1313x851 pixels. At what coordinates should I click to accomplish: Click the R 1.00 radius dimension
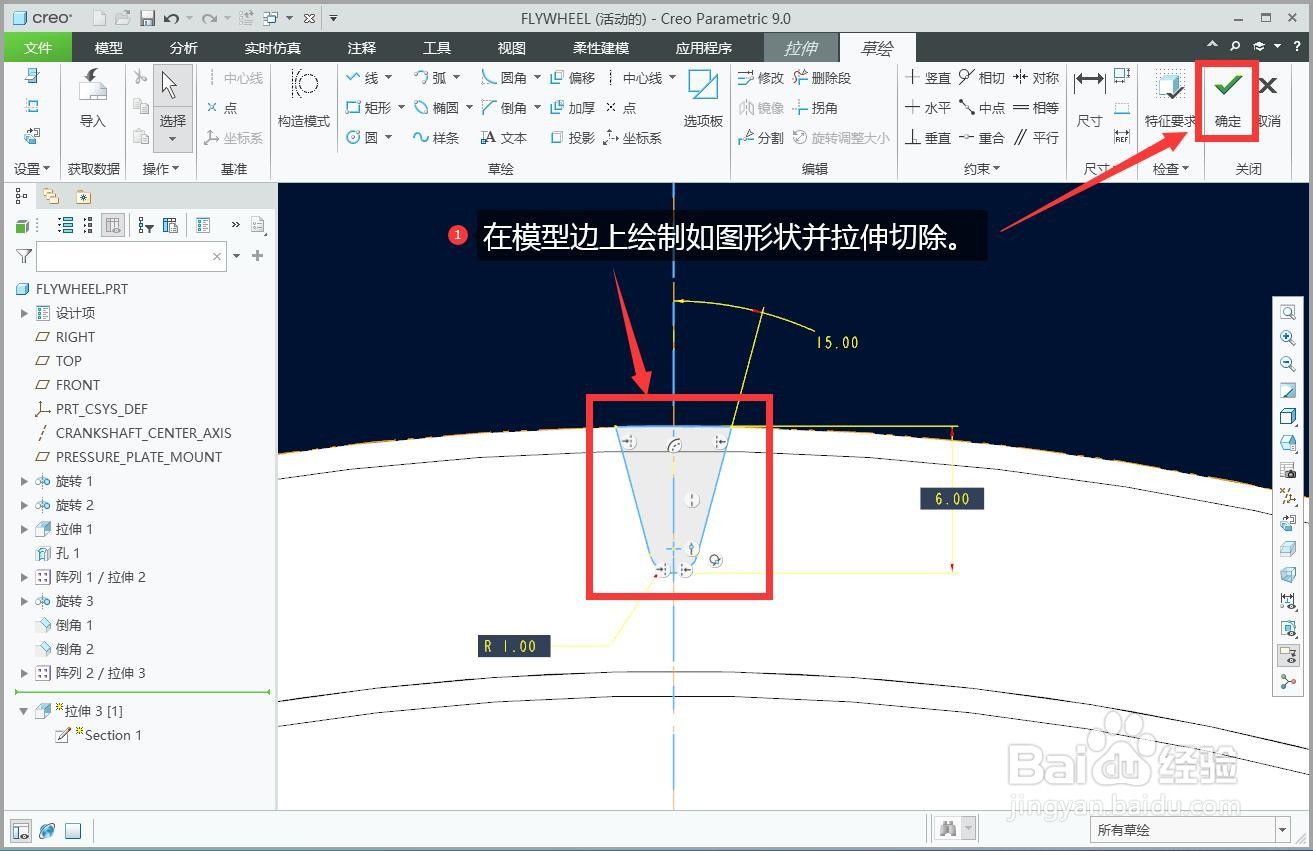click(513, 646)
